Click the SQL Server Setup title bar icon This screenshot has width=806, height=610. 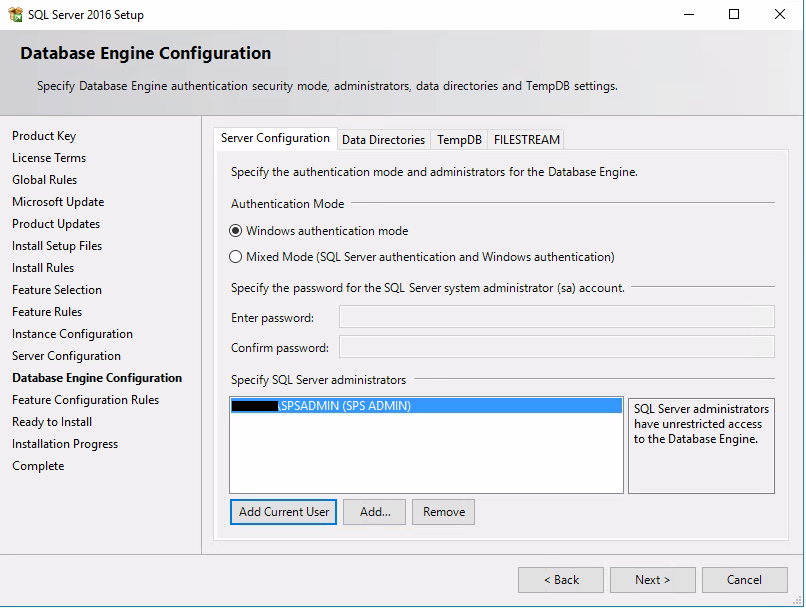click(16, 14)
